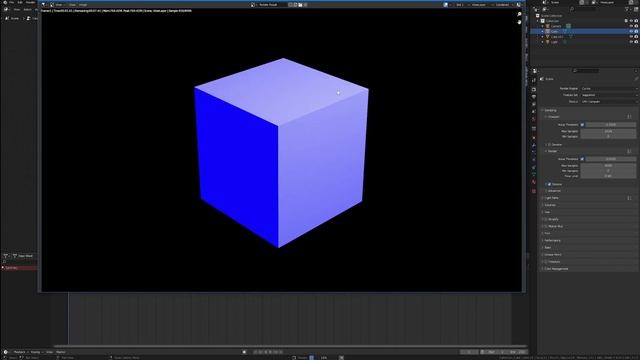This screenshot has width=640, height=360.
Task: Open the Outliner filter icon
Action: [628, 9]
